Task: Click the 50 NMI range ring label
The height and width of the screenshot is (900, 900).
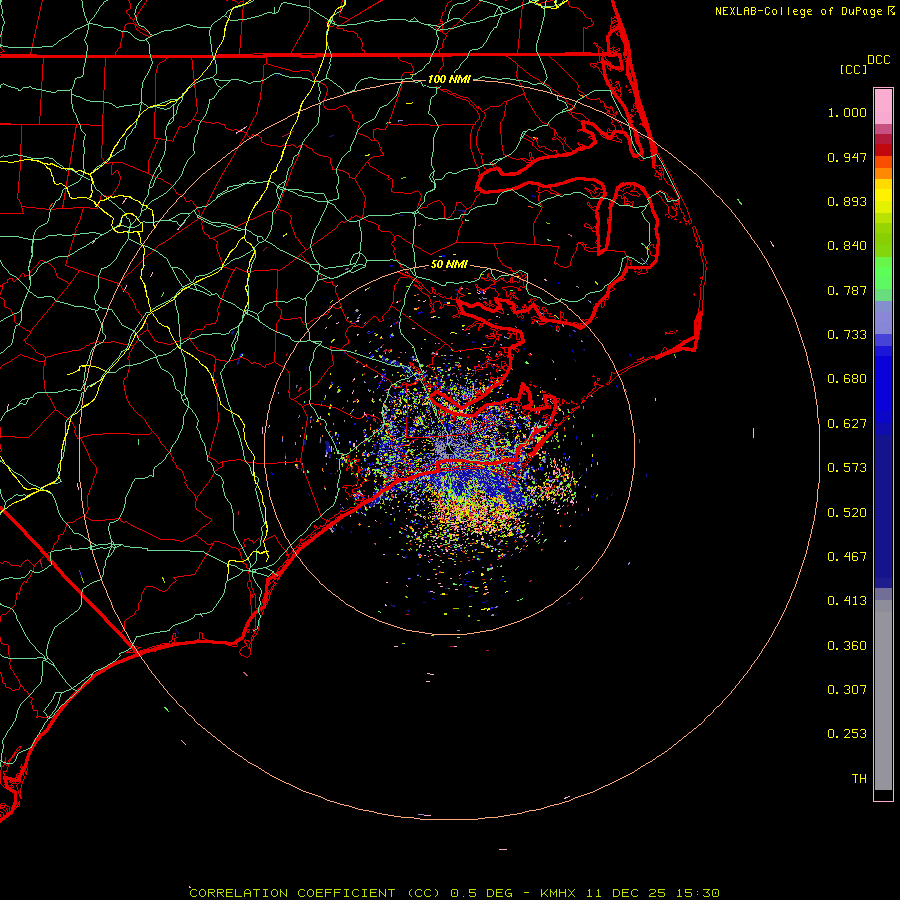Action: click(449, 265)
